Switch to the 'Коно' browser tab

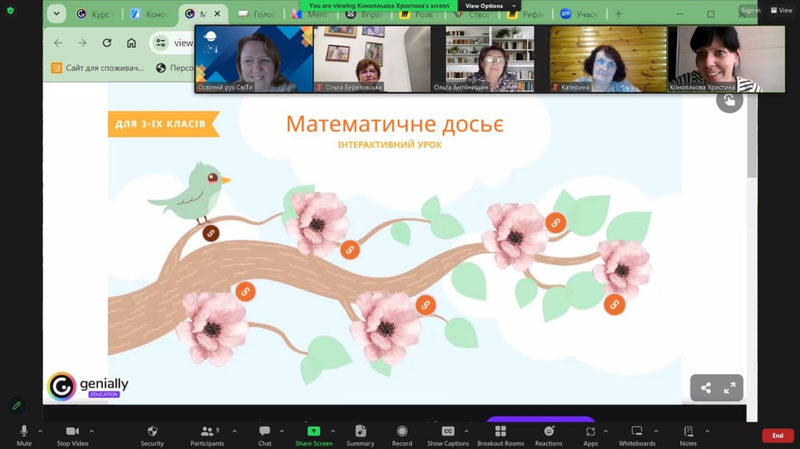[149, 14]
